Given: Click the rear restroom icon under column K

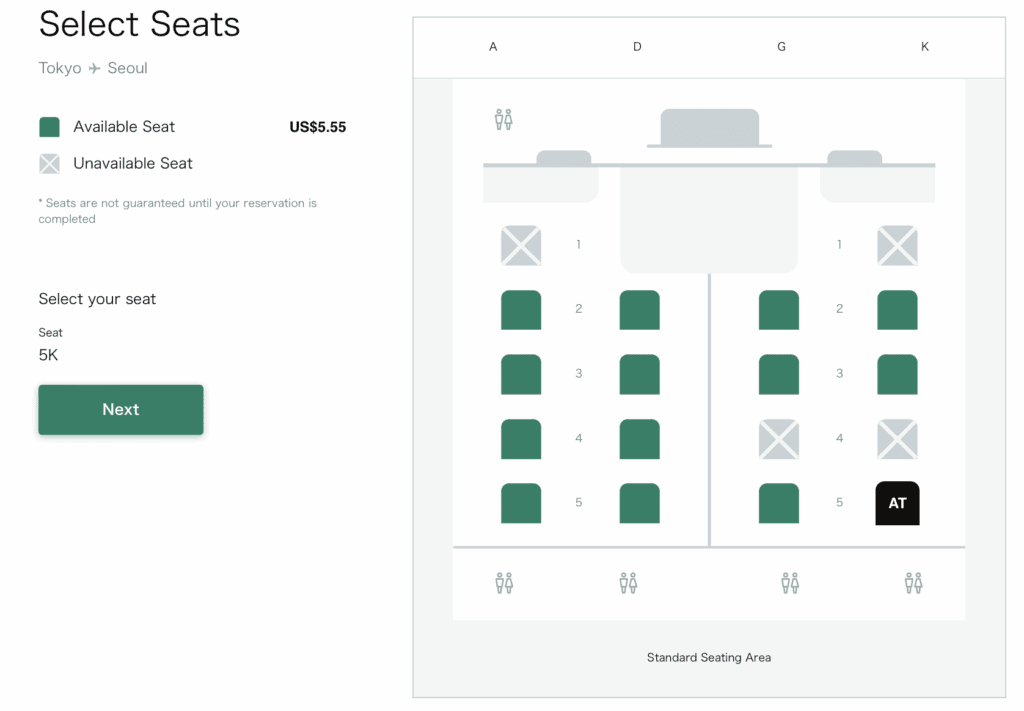Looking at the screenshot, I should click(x=914, y=582).
